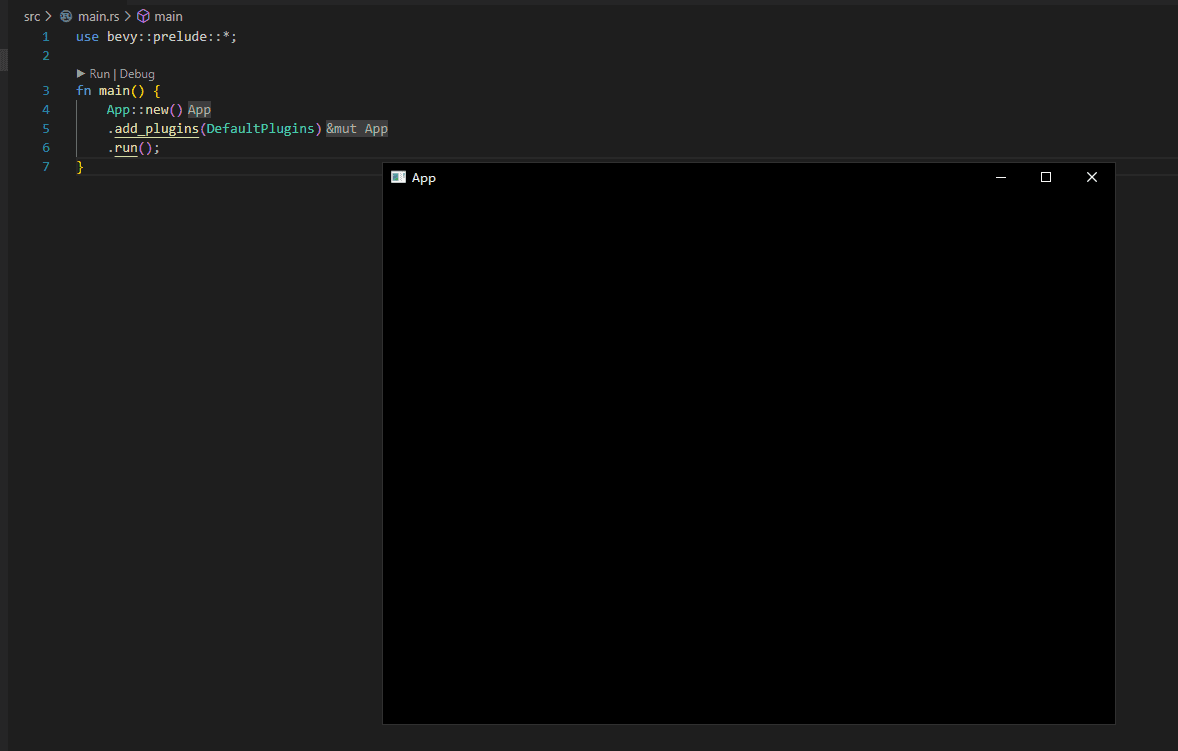1178x751 pixels.
Task: Open the src folder breadcrumb
Action: click(32, 17)
